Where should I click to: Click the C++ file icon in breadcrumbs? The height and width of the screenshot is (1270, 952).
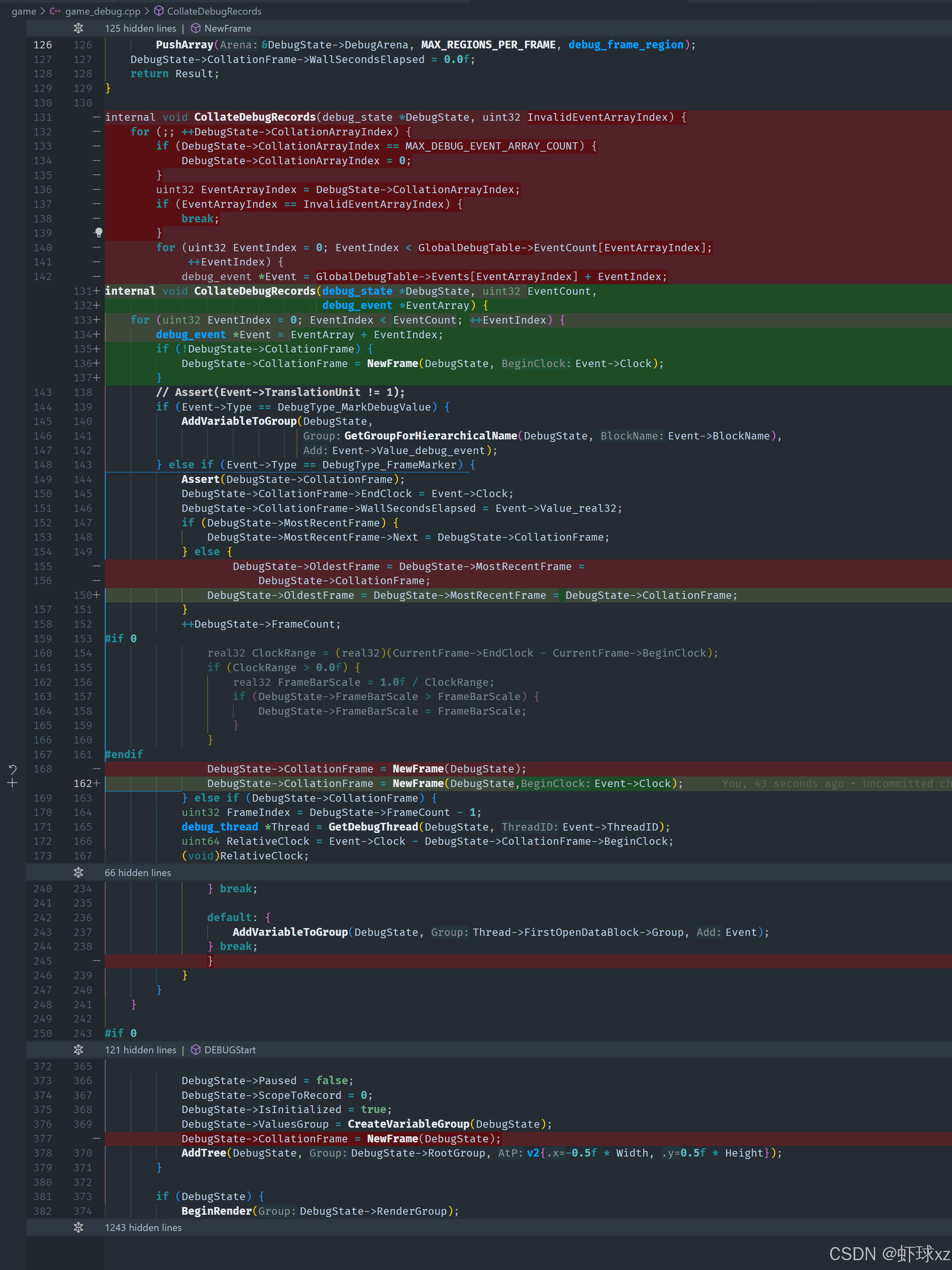[x=55, y=11]
